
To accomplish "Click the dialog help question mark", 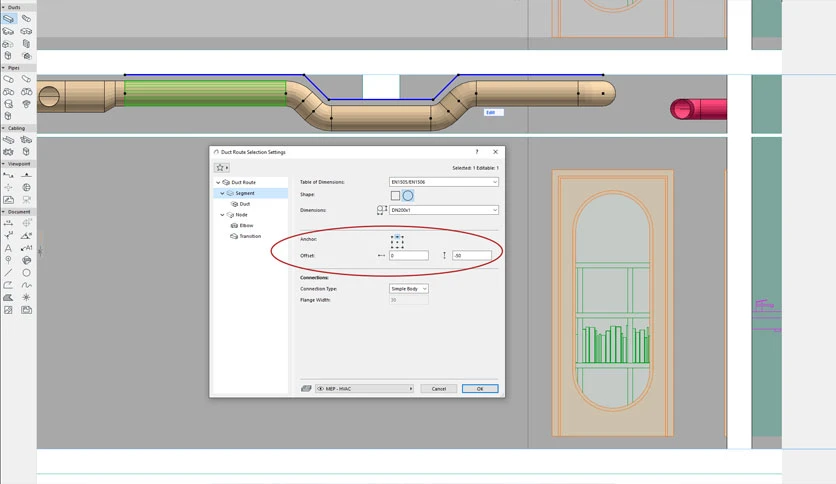I will point(477,152).
